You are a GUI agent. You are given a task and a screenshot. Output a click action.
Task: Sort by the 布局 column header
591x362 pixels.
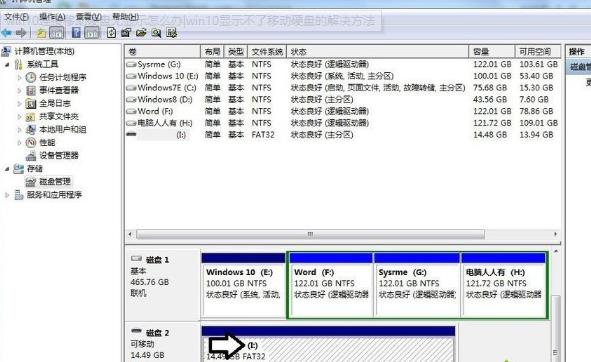(212, 52)
